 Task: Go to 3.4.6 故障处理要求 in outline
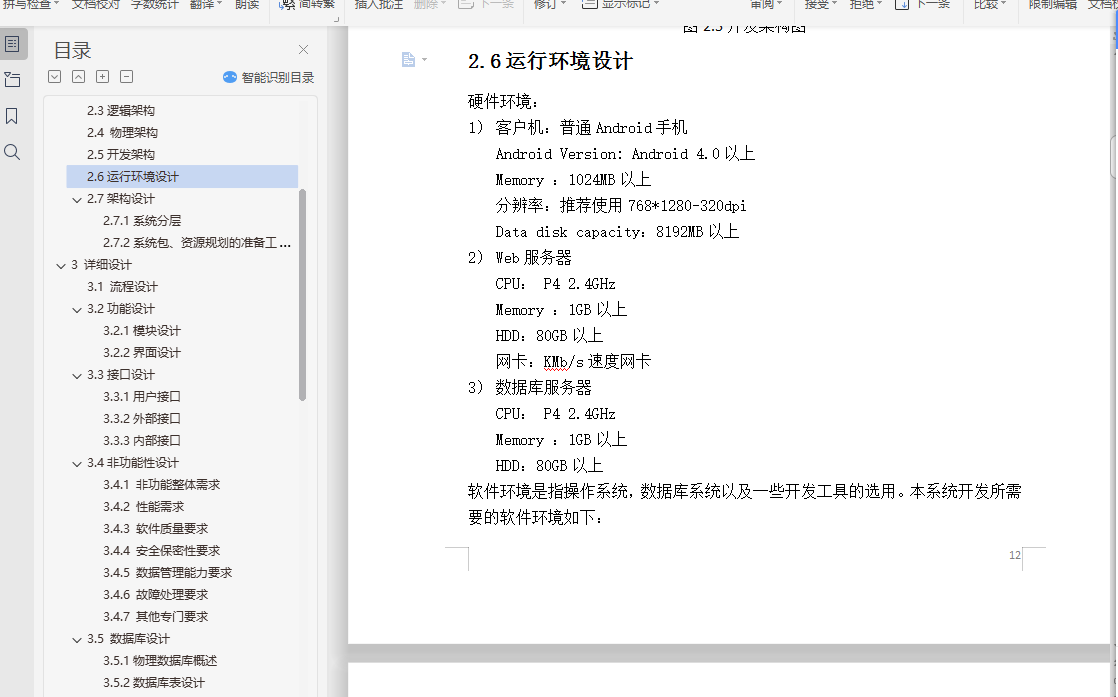pyautogui.click(x=155, y=594)
